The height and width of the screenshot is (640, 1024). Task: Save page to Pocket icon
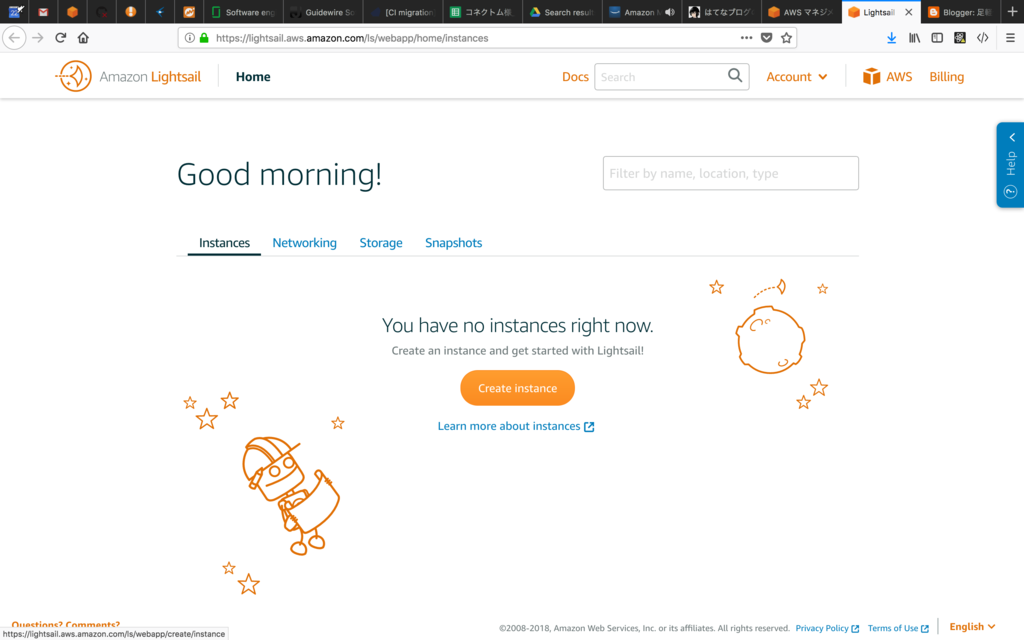pyautogui.click(x=767, y=38)
